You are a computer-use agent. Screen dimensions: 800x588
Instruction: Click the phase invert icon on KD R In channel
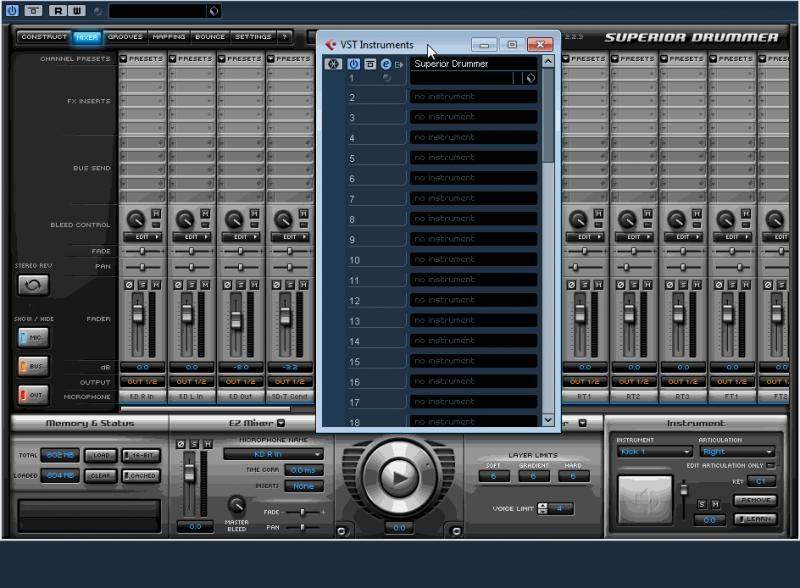point(129,285)
